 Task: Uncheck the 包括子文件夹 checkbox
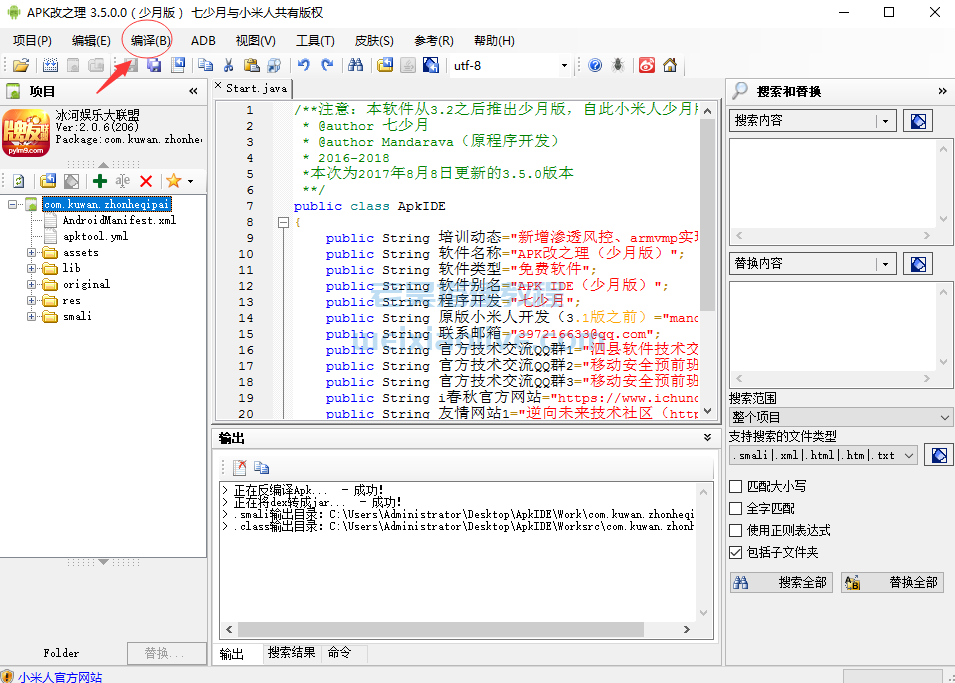pos(737,553)
